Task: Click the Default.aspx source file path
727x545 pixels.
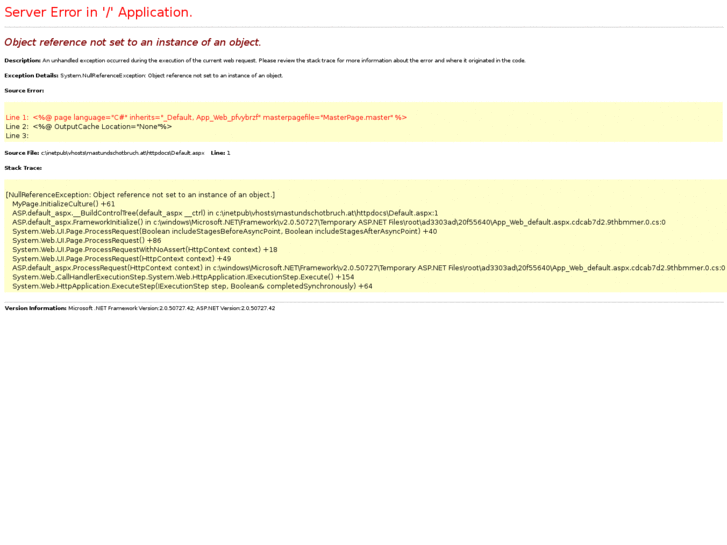Action: [122, 153]
